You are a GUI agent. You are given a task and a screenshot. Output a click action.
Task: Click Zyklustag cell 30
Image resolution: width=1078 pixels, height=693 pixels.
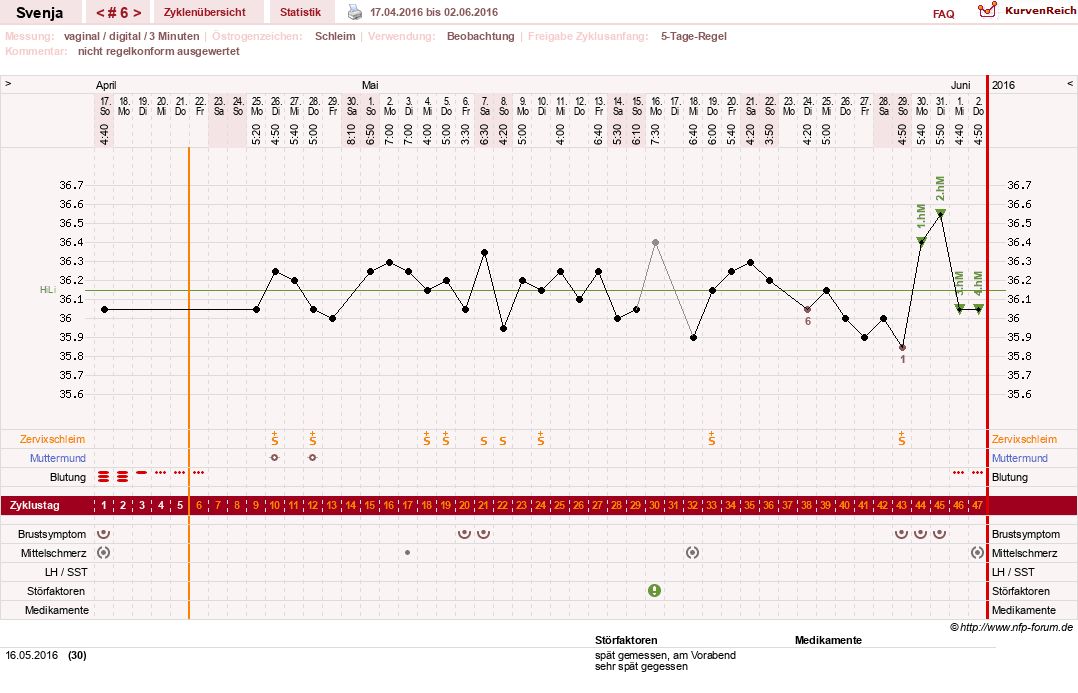tap(654, 505)
